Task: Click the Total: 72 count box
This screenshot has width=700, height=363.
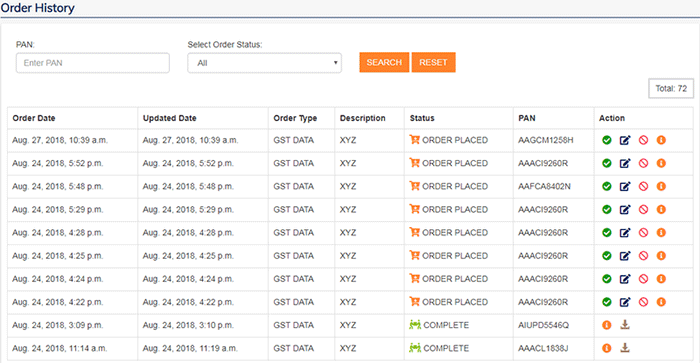Action: point(671,88)
